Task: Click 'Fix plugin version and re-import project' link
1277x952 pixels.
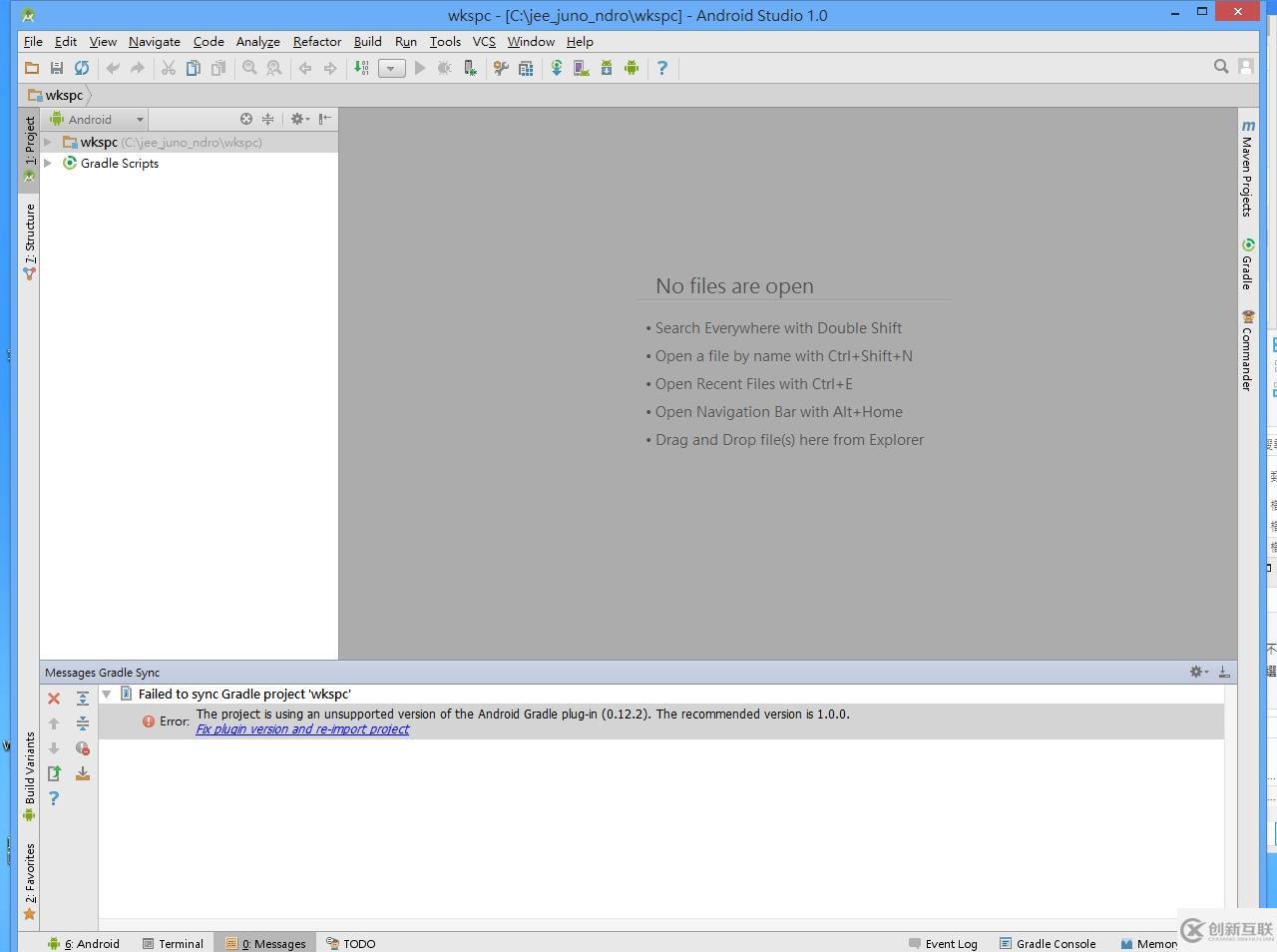Action: (x=302, y=729)
